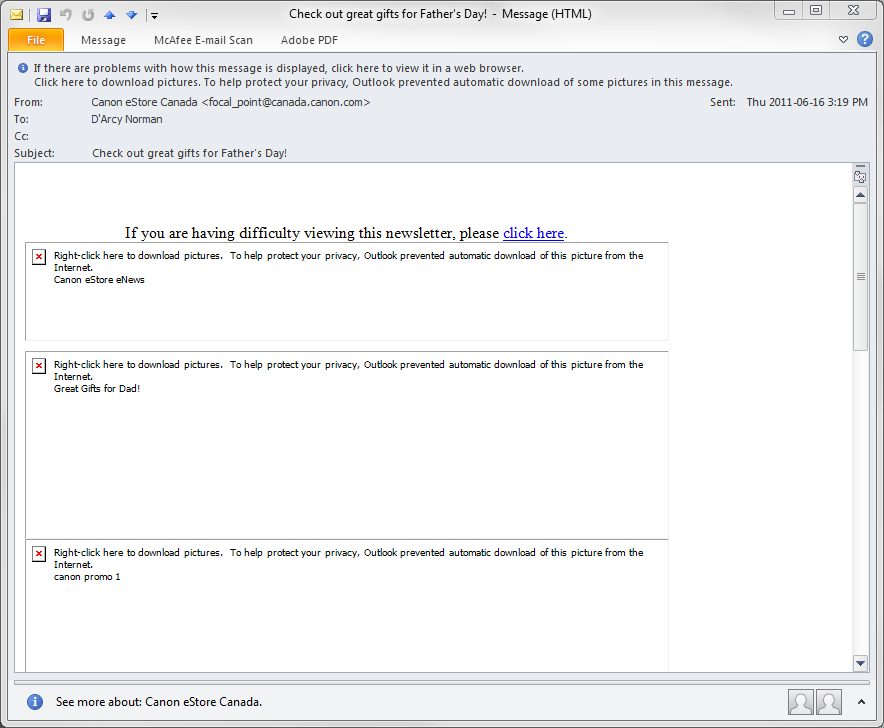Click the Save icon in Quick Access Toolbar
884x728 pixels.
click(x=43, y=14)
